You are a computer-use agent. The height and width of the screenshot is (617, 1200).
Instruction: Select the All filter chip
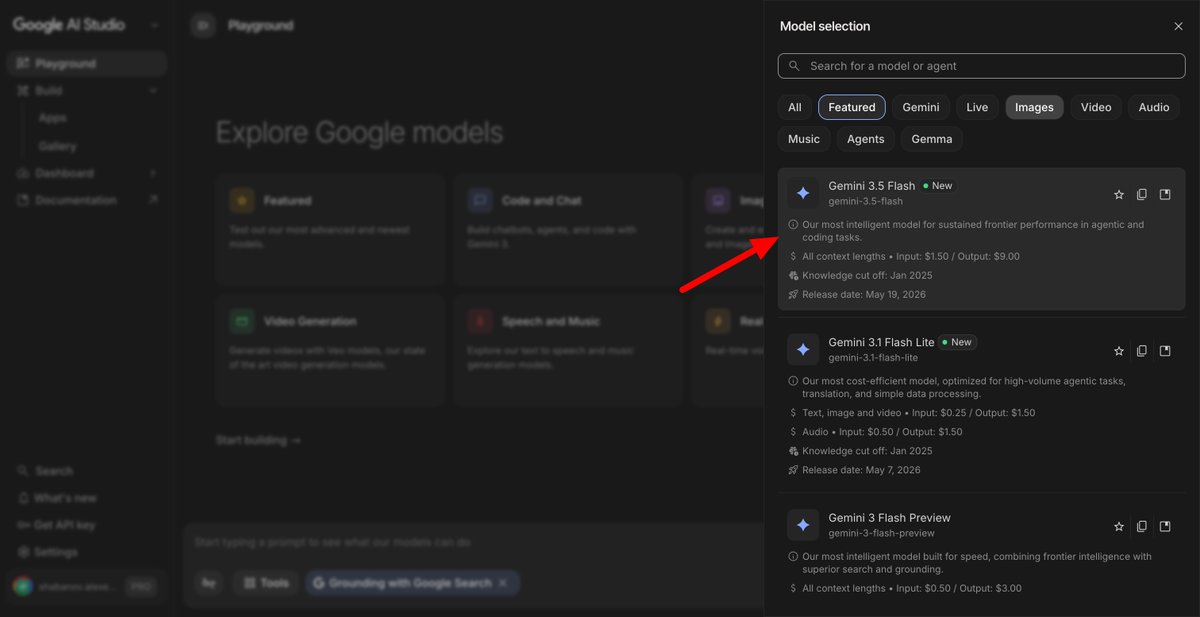click(x=794, y=107)
